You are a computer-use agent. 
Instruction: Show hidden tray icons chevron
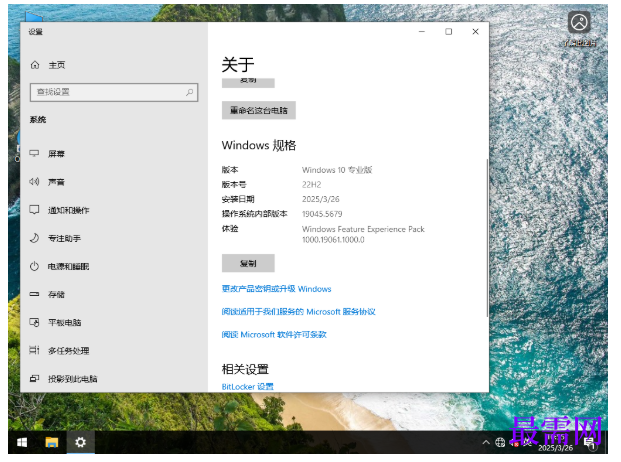[486, 443]
